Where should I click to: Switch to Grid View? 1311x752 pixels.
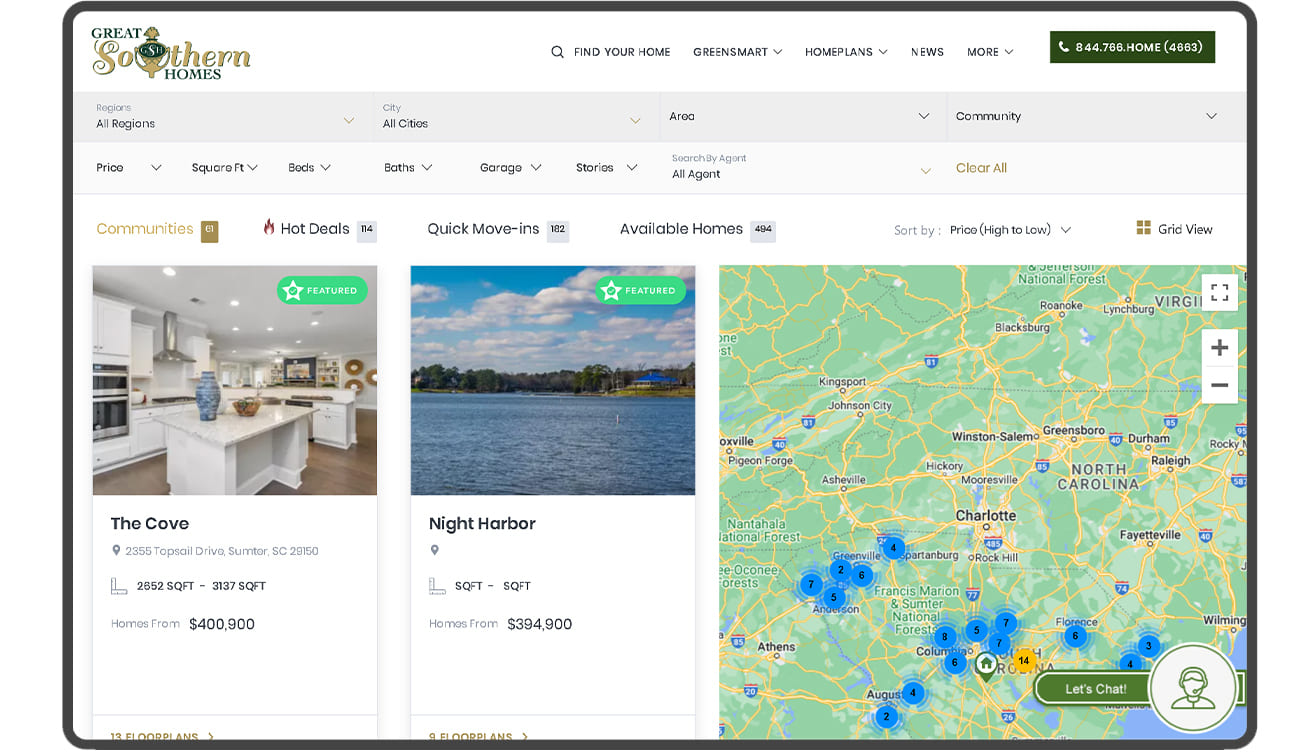pyautogui.click(x=1174, y=229)
